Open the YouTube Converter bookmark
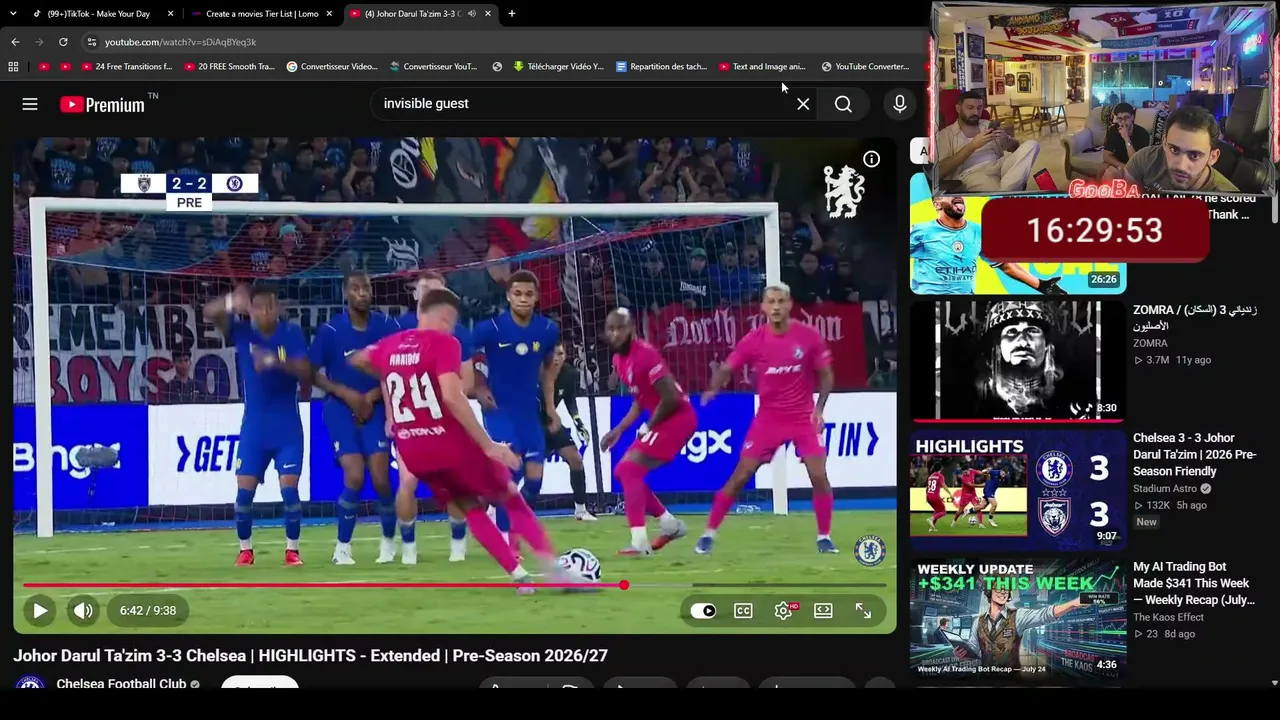1280x720 pixels. 865,67
